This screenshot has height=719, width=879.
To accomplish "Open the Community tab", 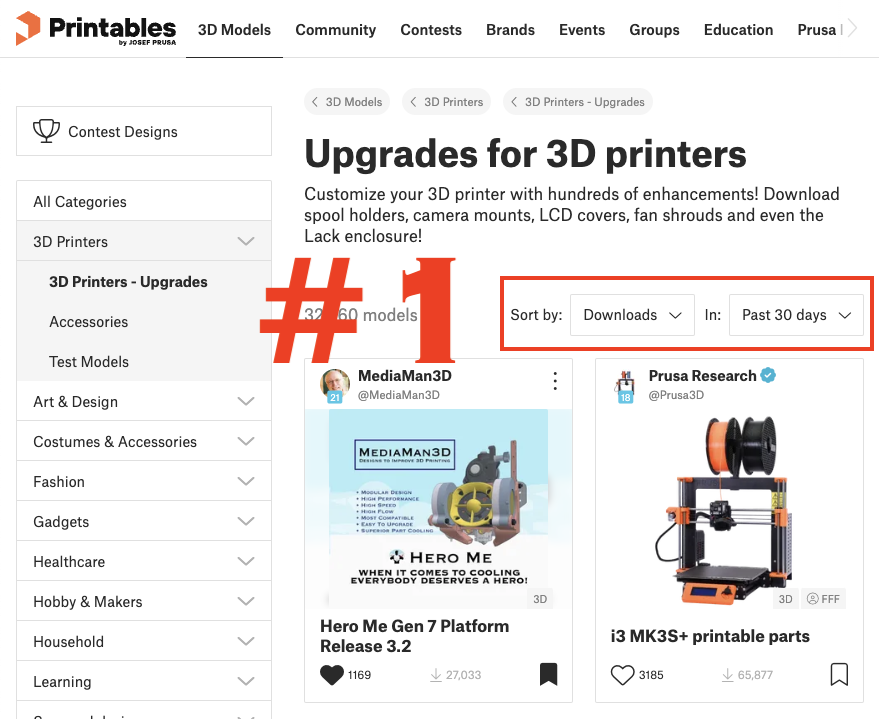I will 336,30.
